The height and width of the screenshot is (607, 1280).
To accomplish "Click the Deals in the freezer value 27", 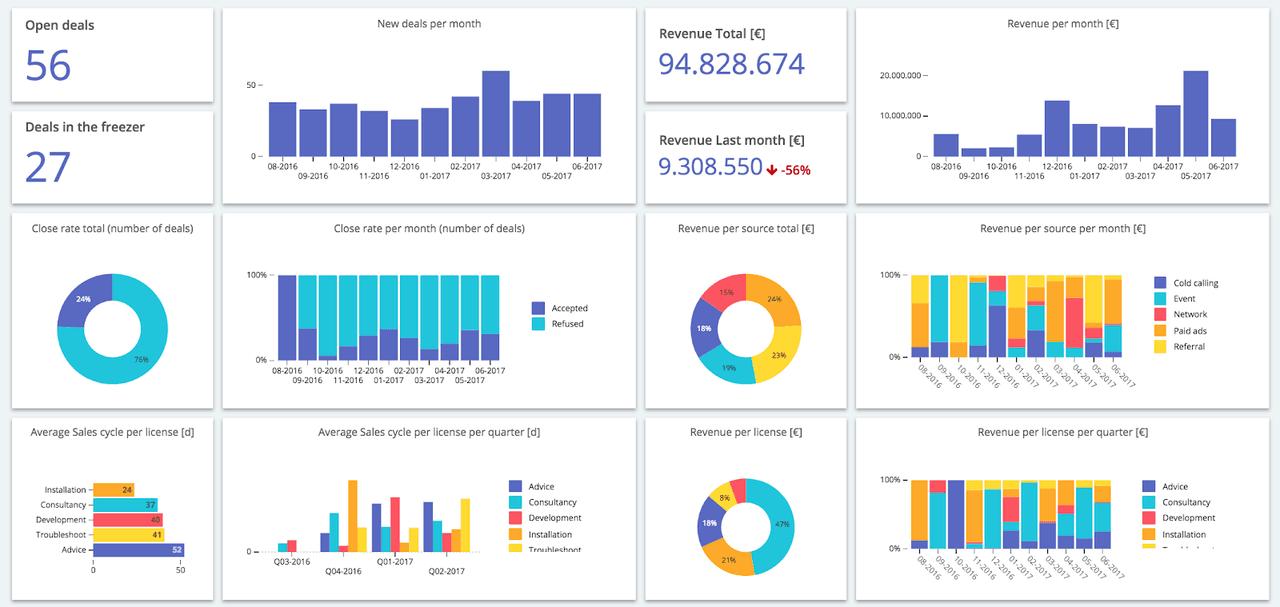I will click(x=48, y=167).
